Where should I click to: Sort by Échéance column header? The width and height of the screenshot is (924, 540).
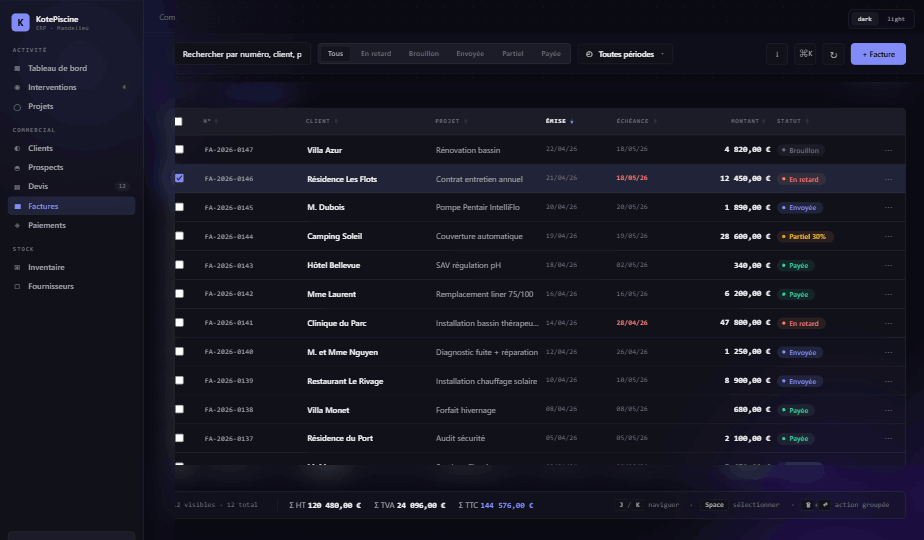point(636,121)
